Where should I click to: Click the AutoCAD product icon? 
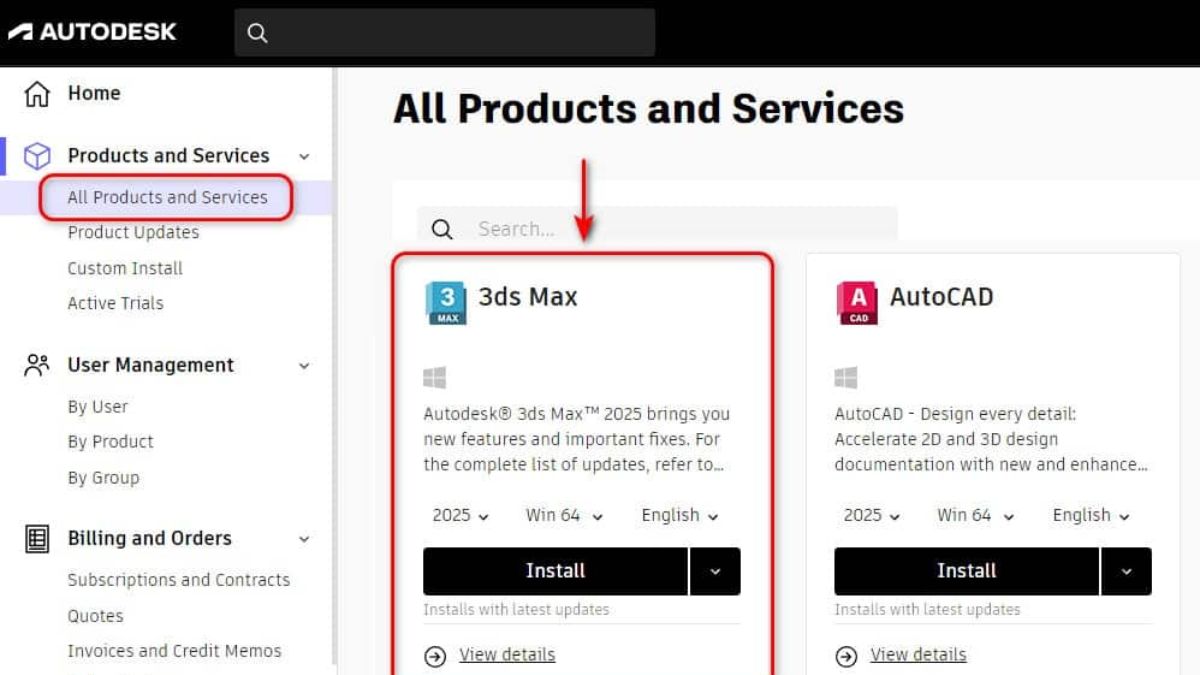(857, 303)
